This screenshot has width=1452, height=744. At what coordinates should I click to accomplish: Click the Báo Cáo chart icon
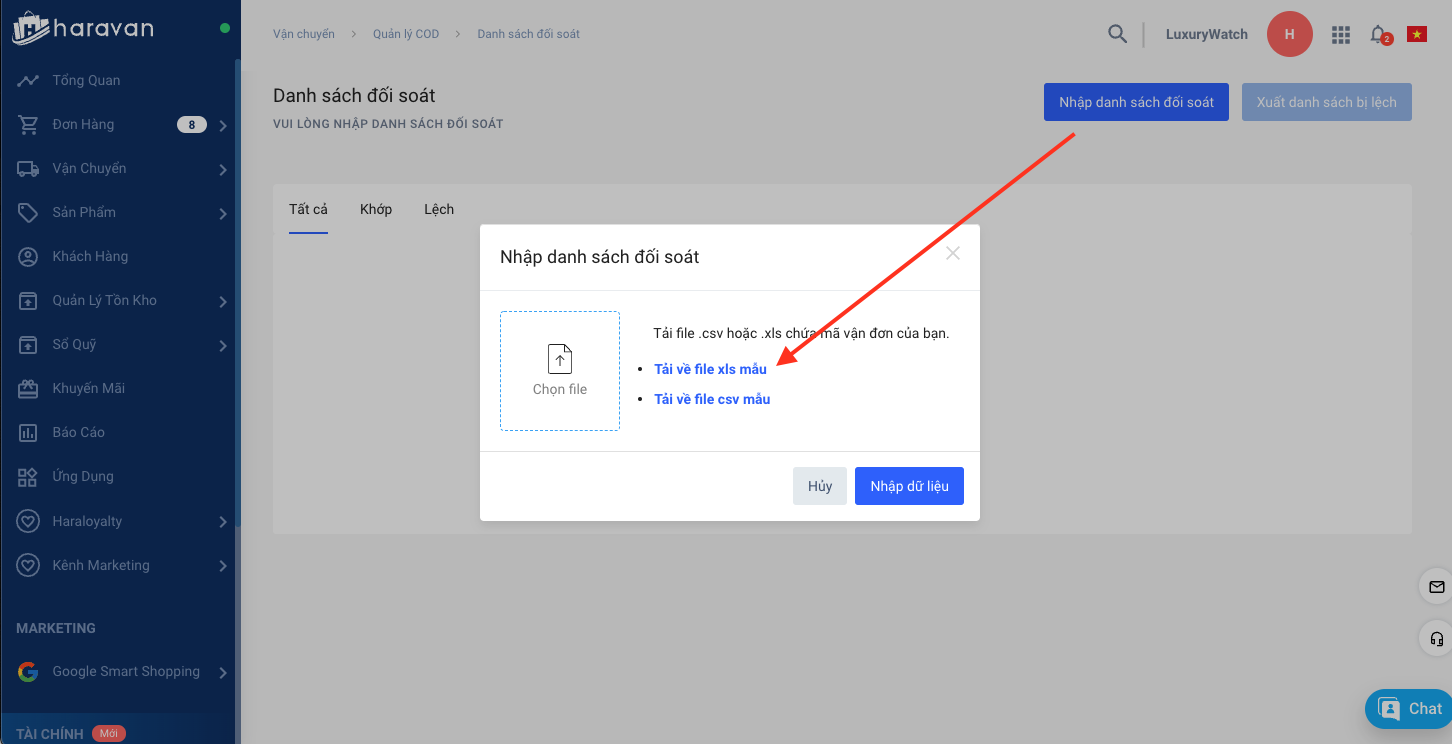pos(28,433)
